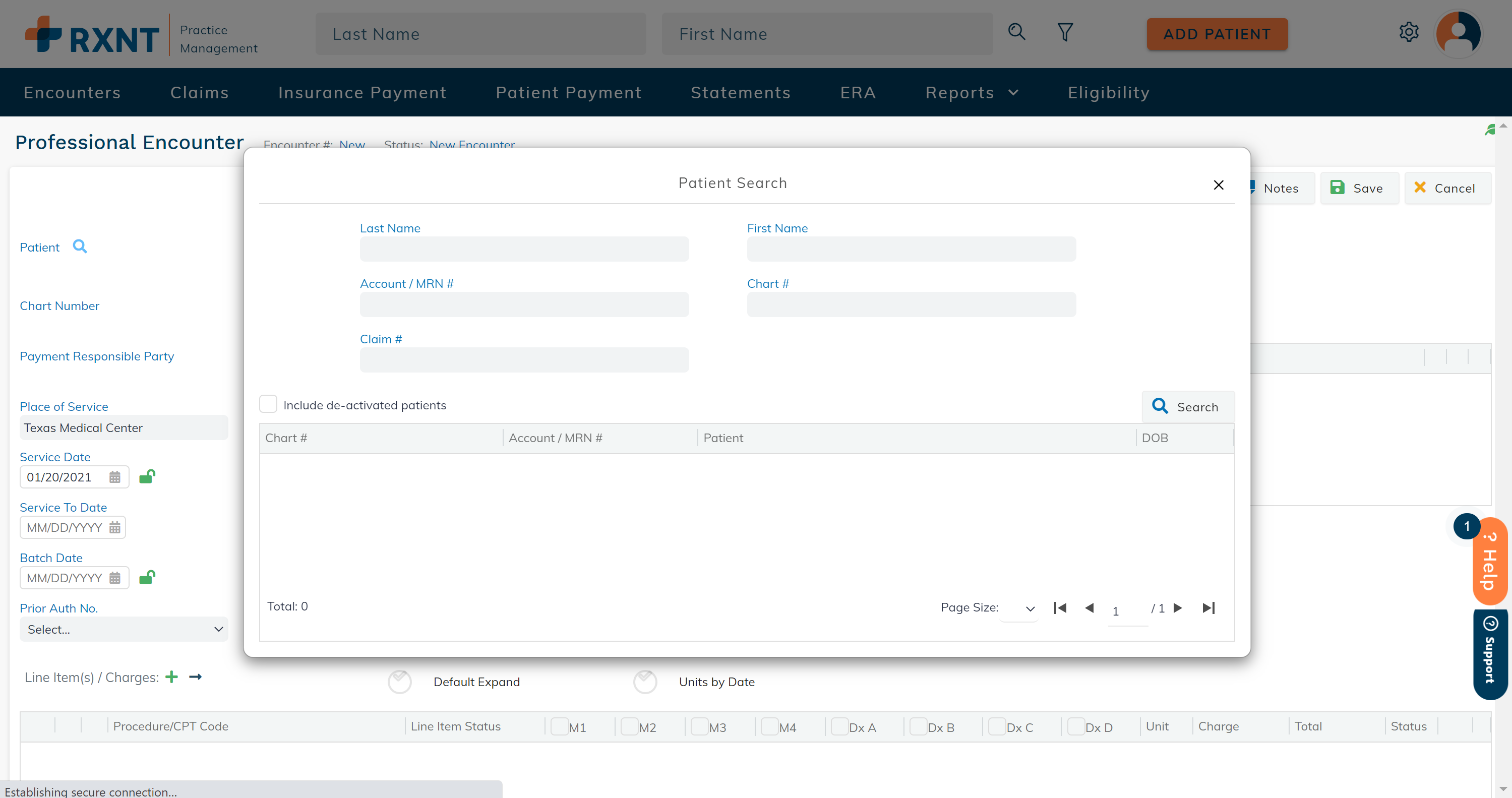Click the Cancel button
Image resolution: width=1512 pixels, height=798 pixels.
tap(1447, 189)
